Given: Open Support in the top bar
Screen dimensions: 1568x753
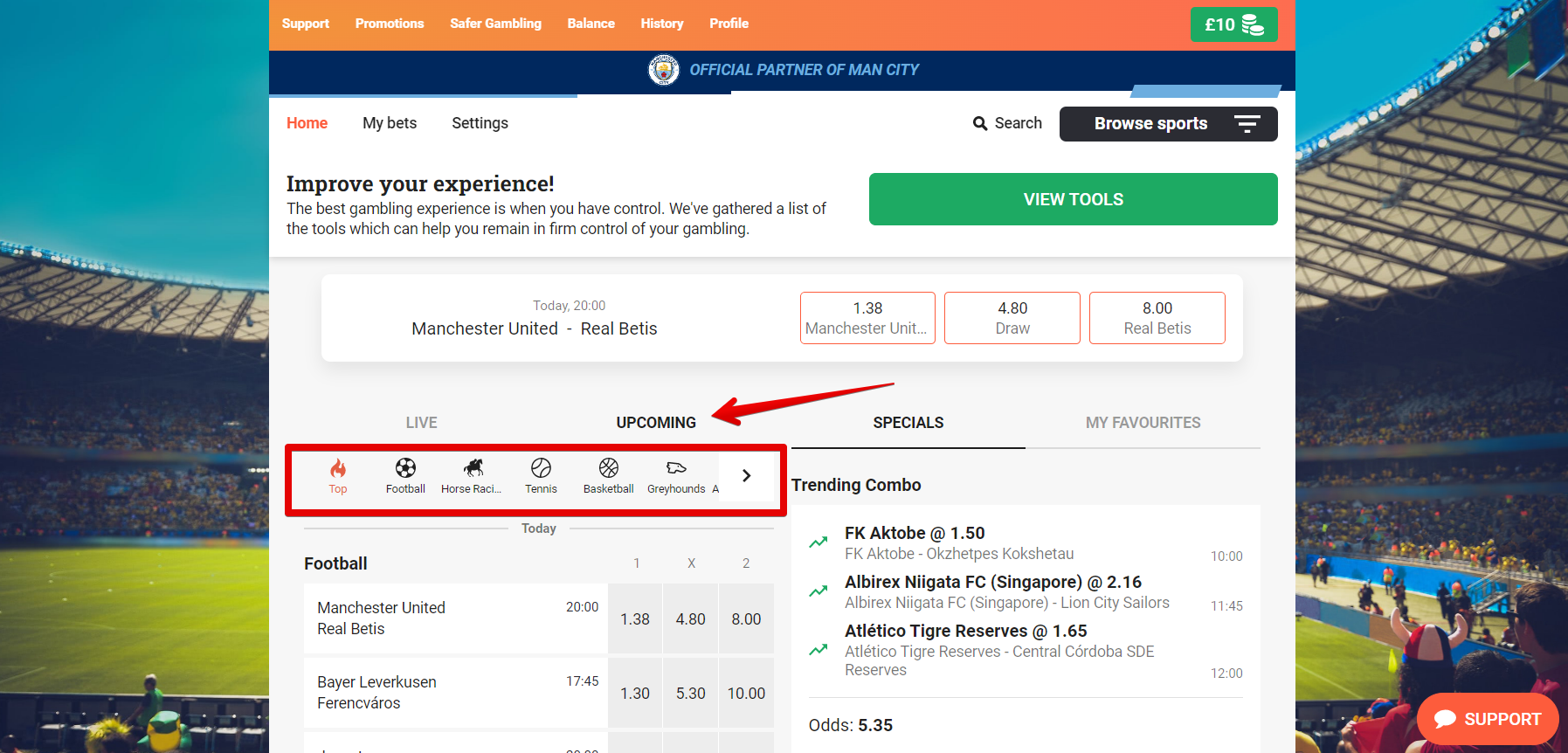Looking at the screenshot, I should coord(305,24).
